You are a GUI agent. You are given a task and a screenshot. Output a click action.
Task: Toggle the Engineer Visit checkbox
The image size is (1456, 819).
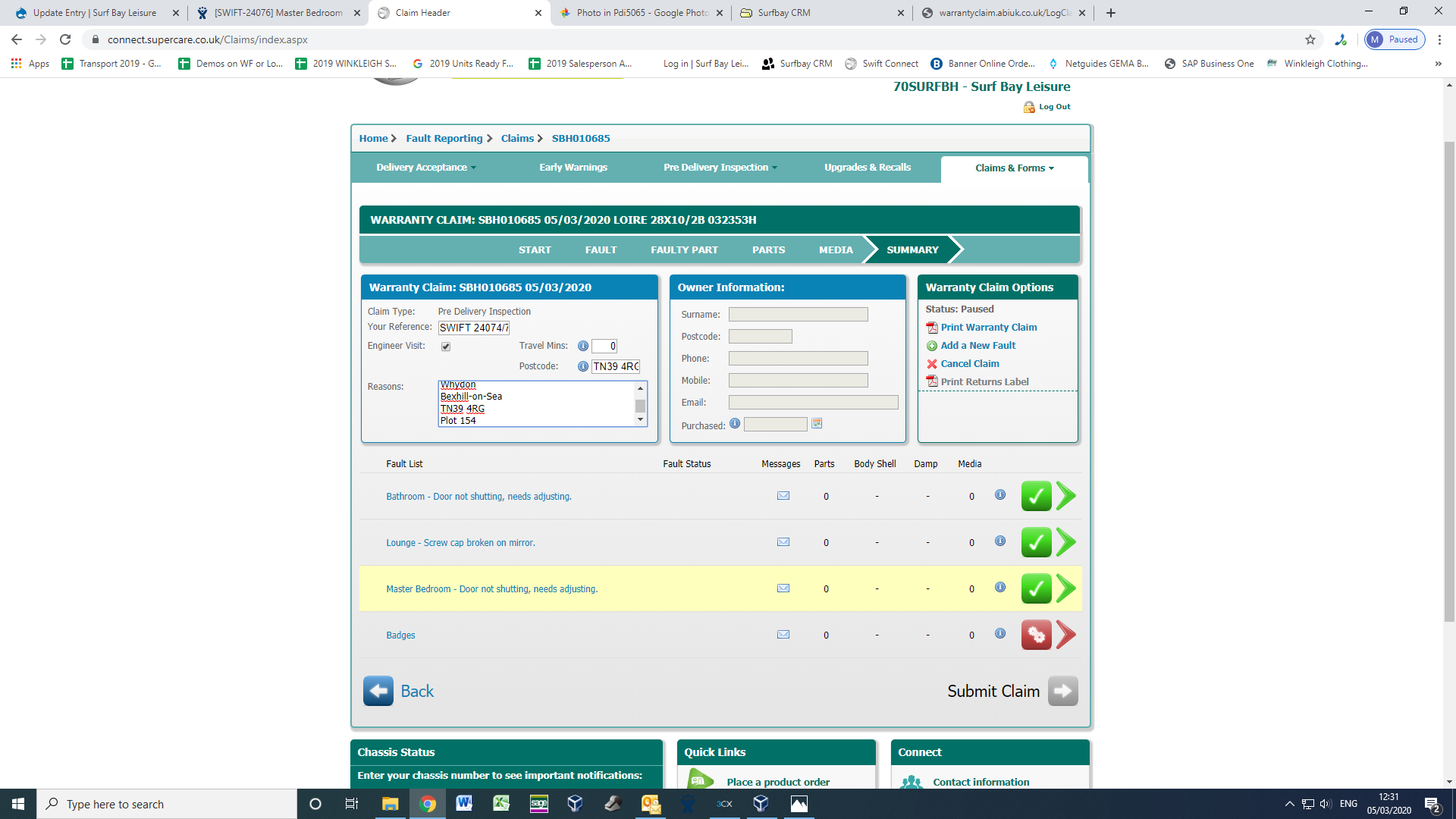[446, 347]
